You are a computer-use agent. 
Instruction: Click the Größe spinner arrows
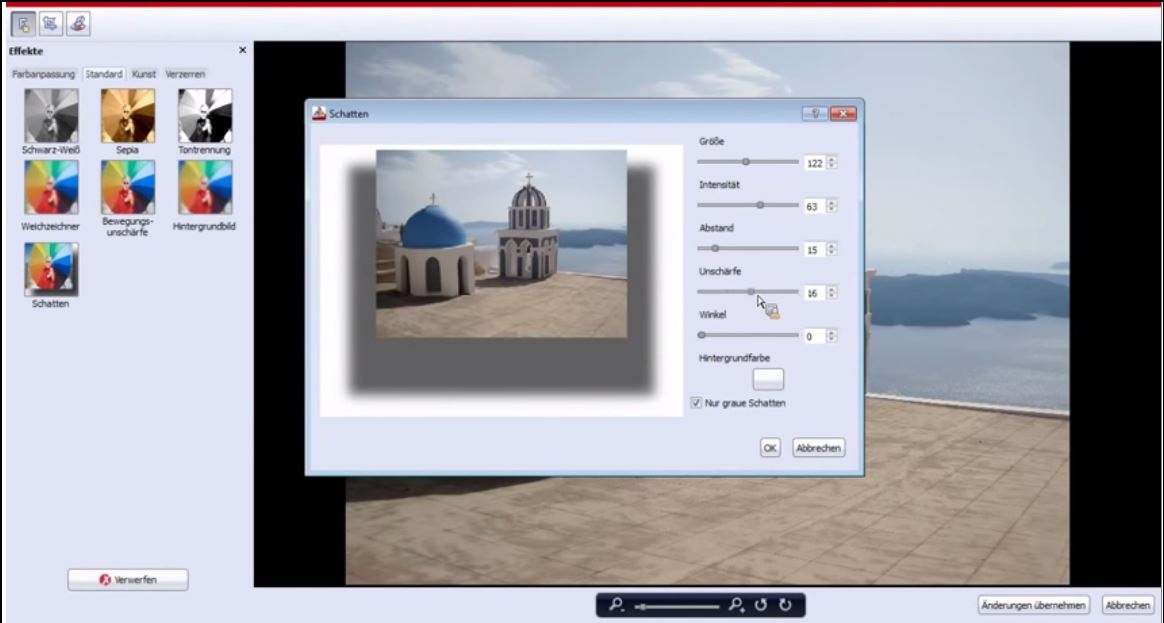832,163
